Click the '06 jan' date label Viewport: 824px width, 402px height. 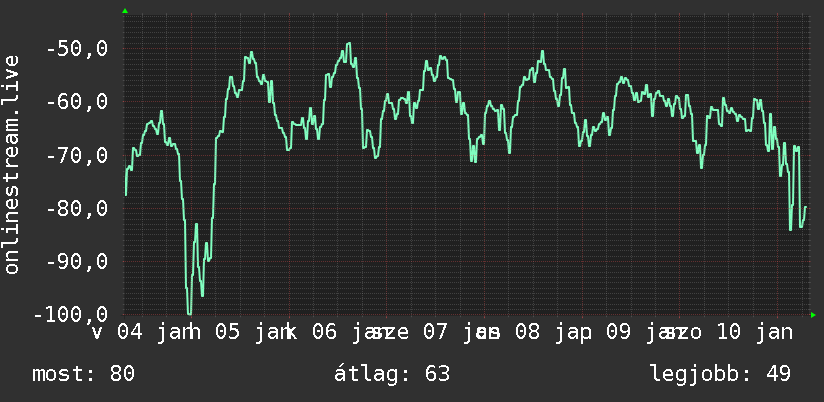(x=352, y=333)
